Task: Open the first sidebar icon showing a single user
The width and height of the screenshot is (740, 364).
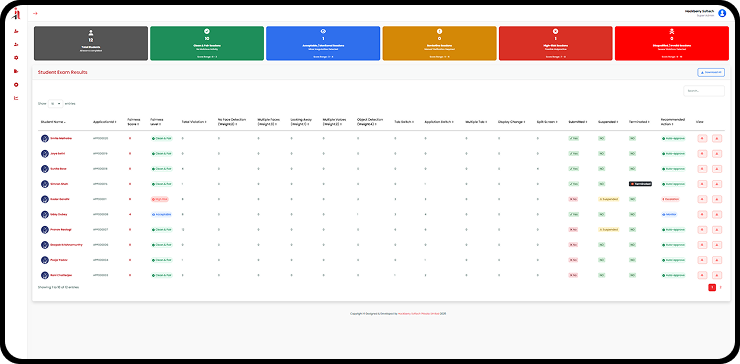Action: click(16, 31)
